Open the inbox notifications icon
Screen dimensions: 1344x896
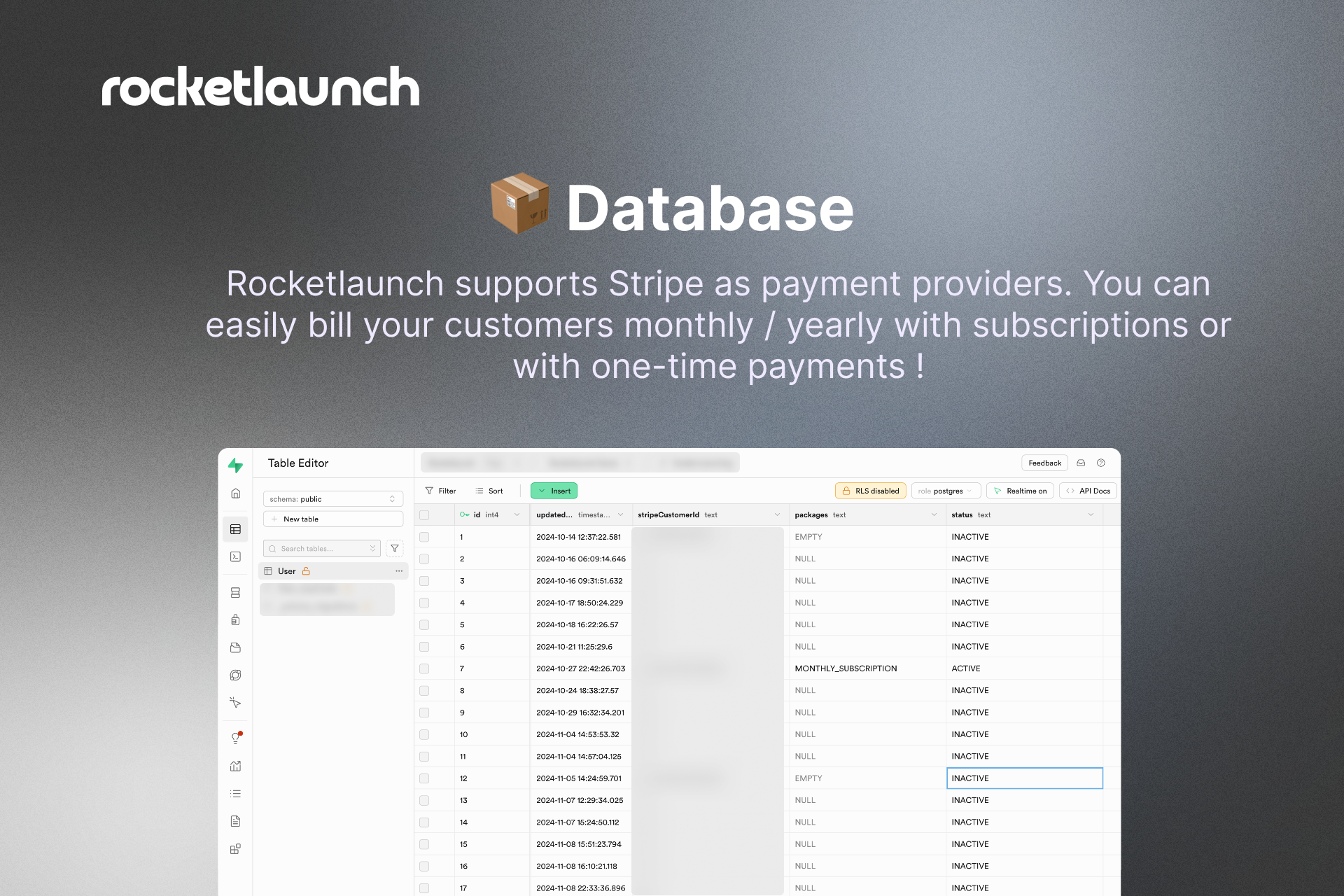(x=1081, y=463)
